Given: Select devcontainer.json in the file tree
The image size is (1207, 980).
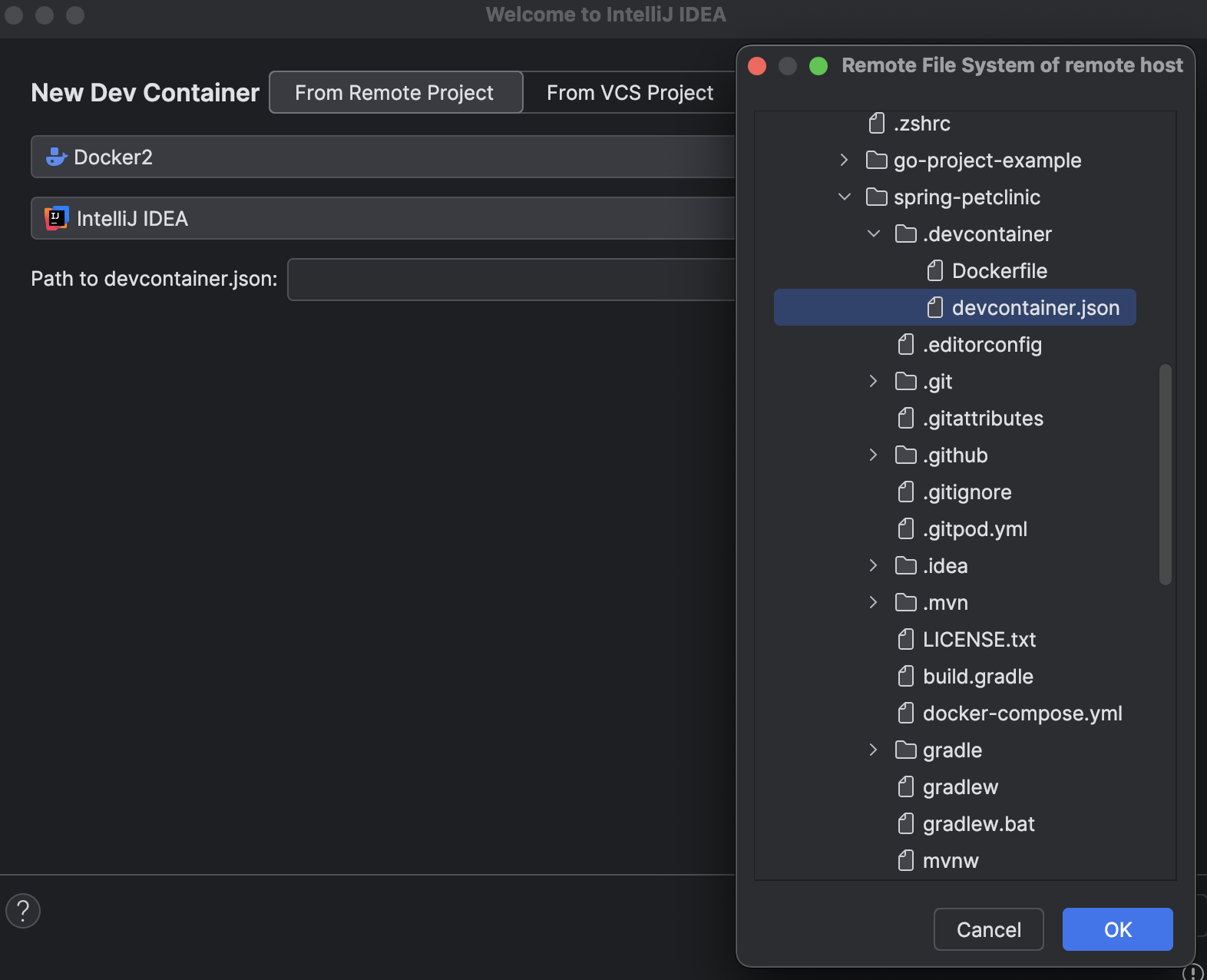Looking at the screenshot, I should pos(1035,308).
